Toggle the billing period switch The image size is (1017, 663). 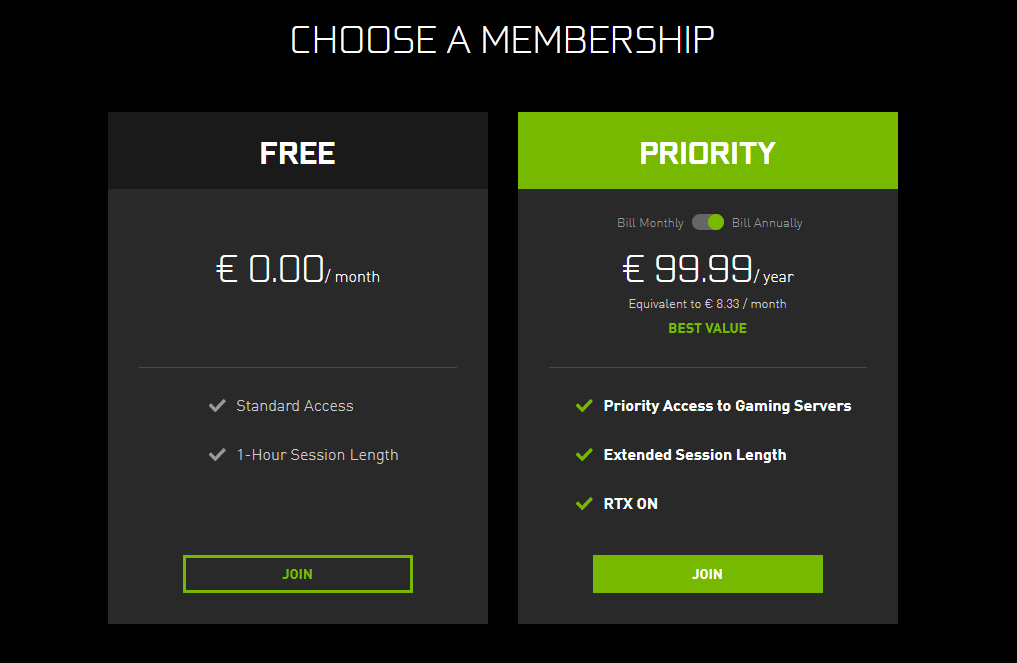click(707, 222)
